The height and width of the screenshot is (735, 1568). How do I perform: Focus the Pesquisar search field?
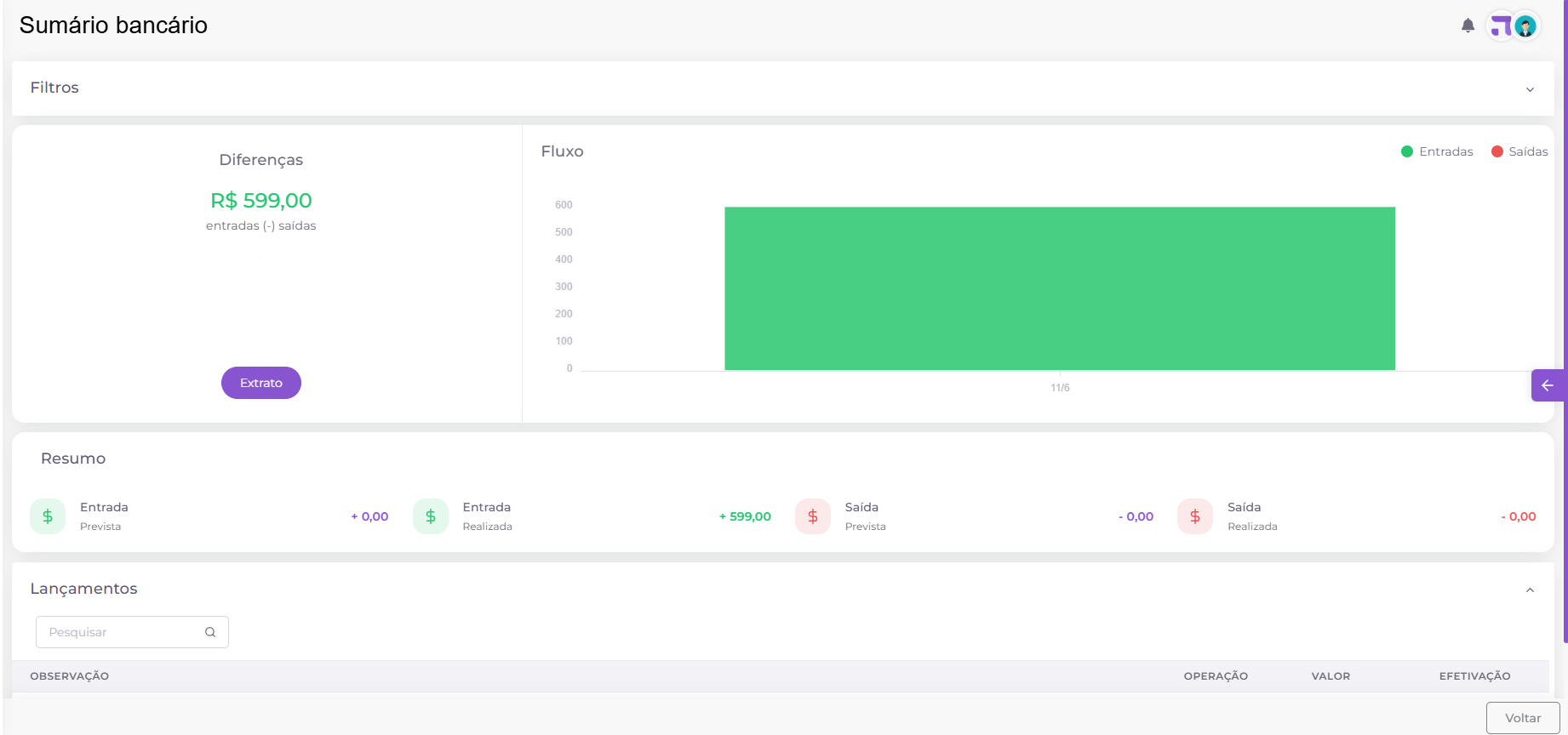point(132,632)
